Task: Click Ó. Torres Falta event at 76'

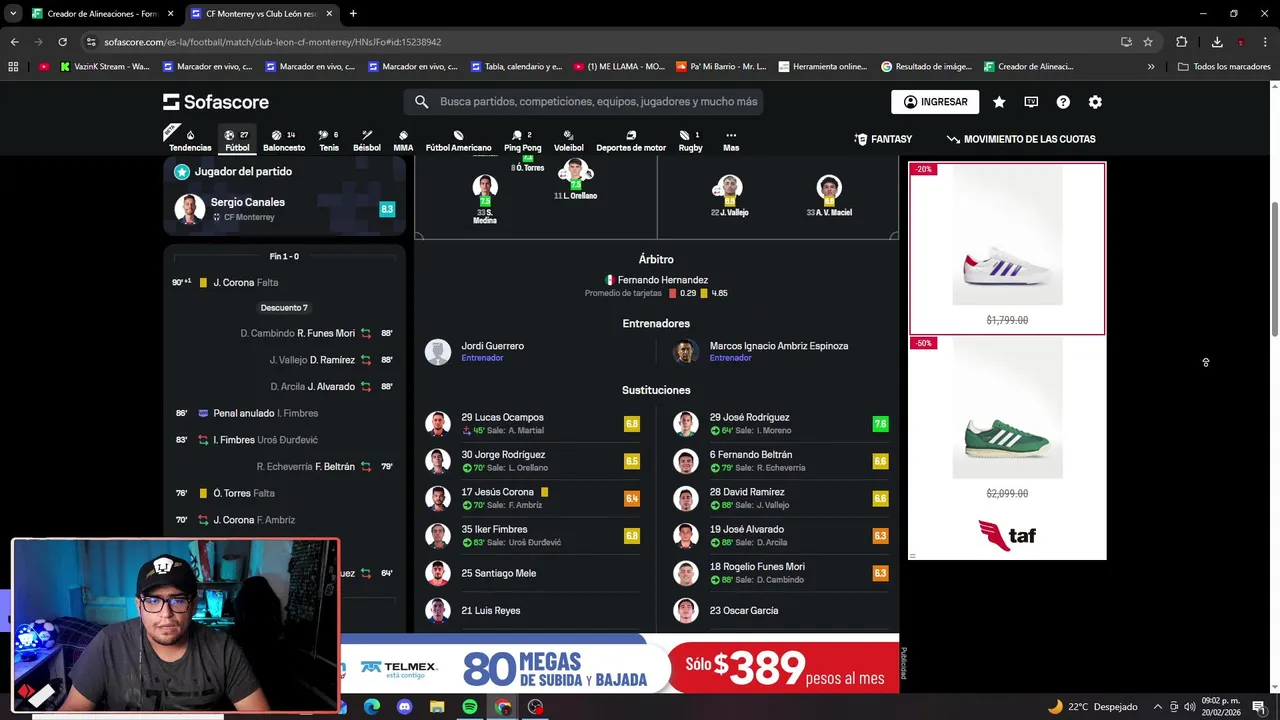Action: pos(284,493)
